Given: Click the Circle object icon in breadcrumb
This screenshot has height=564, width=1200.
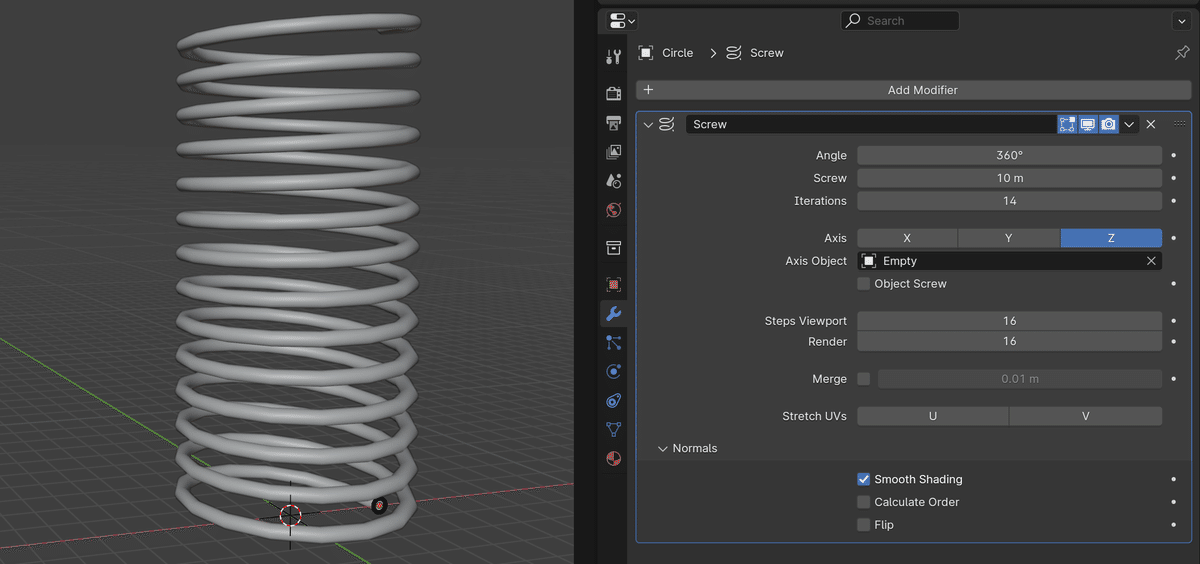Looking at the screenshot, I should pyautogui.click(x=646, y=53).
